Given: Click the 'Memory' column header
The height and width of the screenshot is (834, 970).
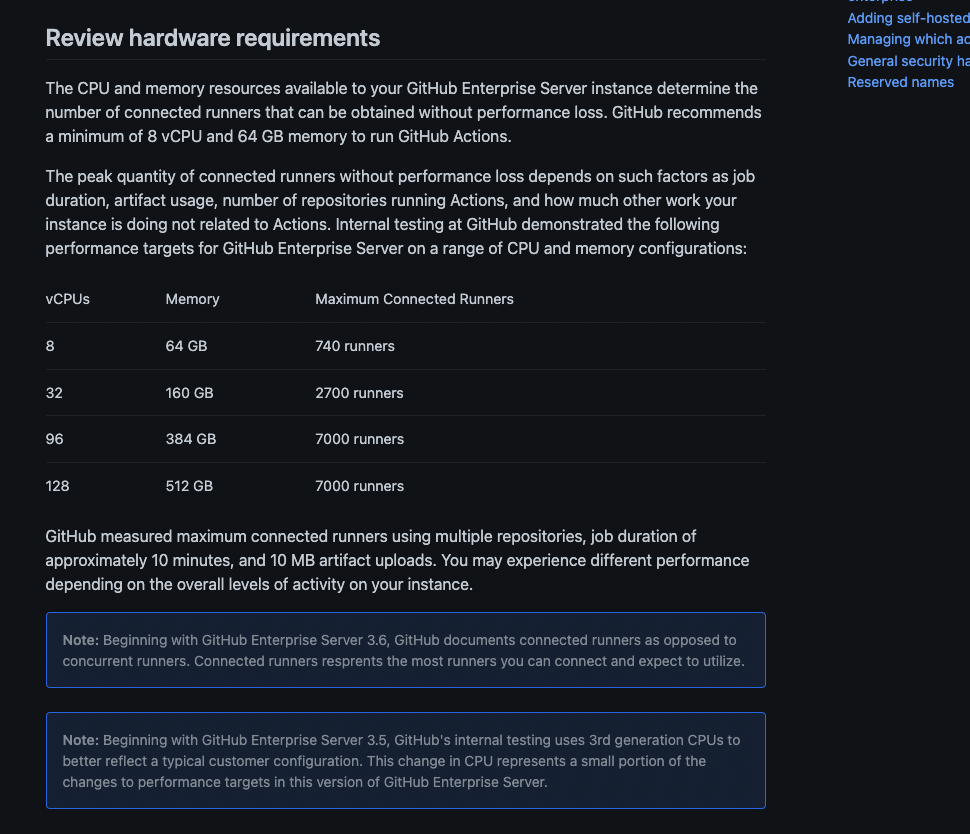Looking at the screenshot, I should pos(192,299).
